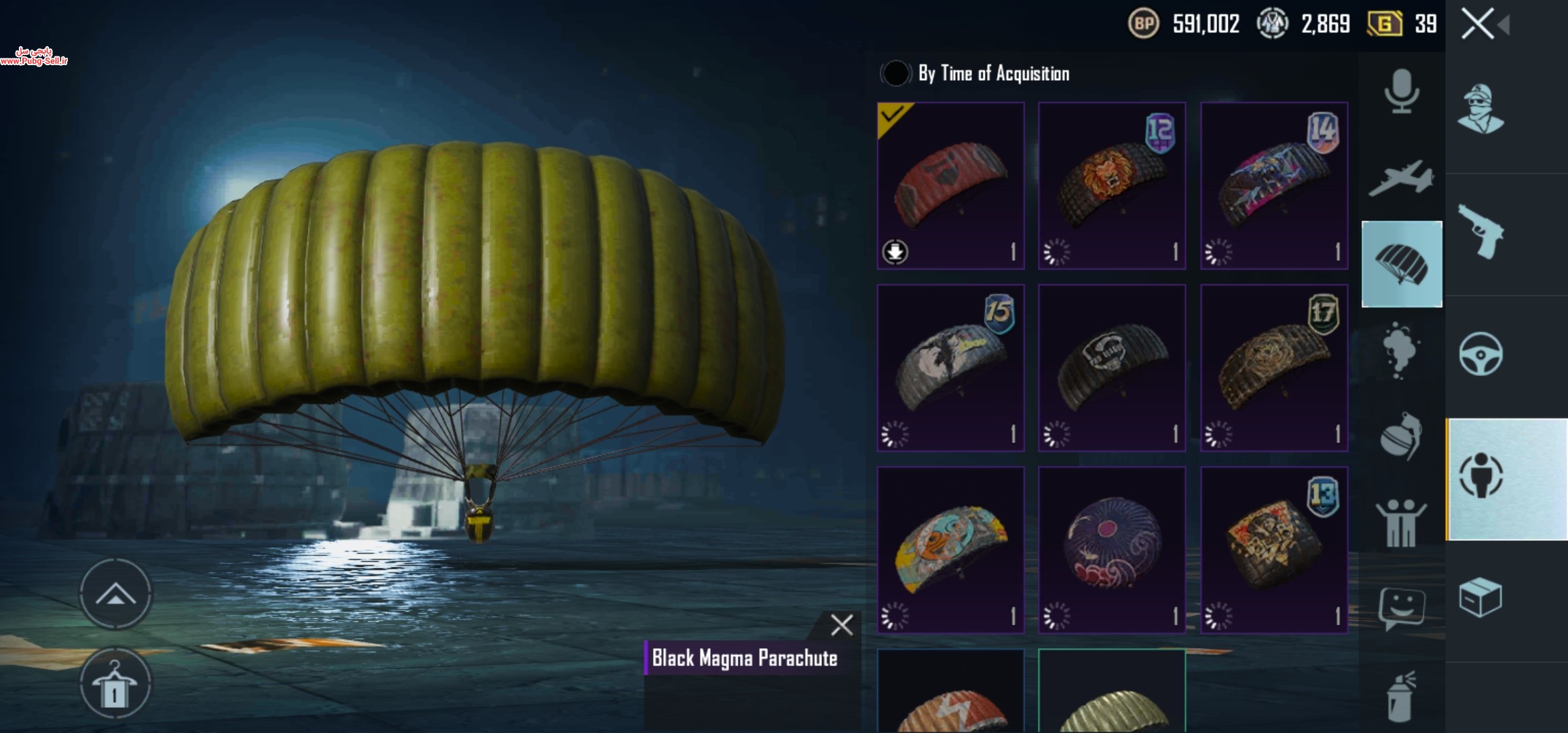Select the level 17 golden parachute
Image resolution: width=1568 pixels, height=733 pixels.
tap(1274, 368)
